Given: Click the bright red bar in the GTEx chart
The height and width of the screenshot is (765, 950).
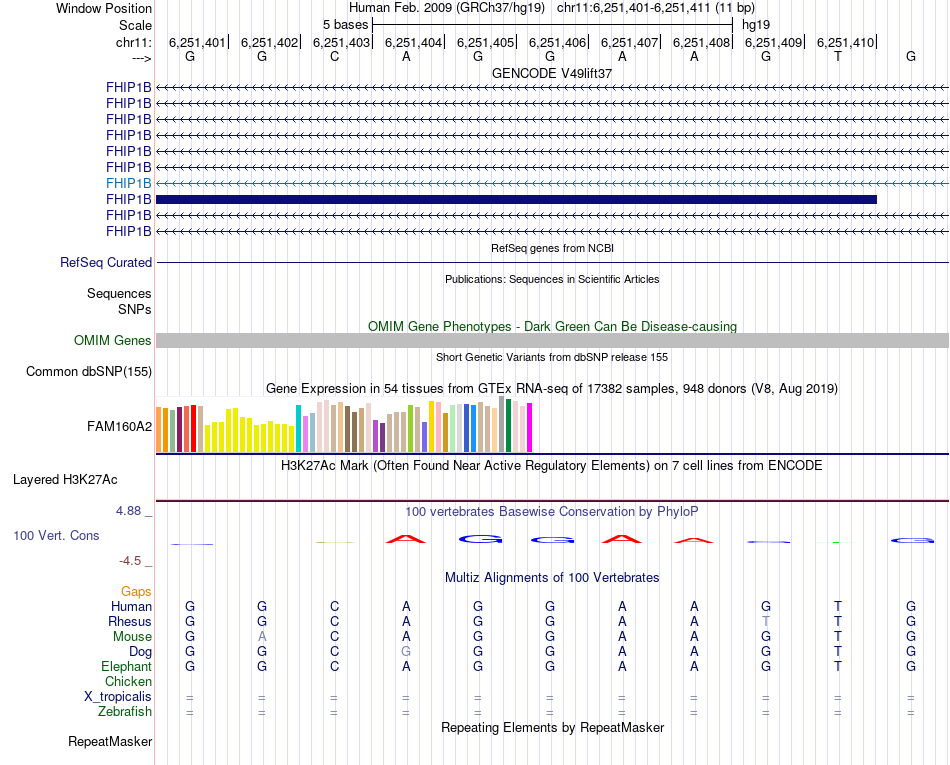Looking at the screenshot, I should 193,428.
